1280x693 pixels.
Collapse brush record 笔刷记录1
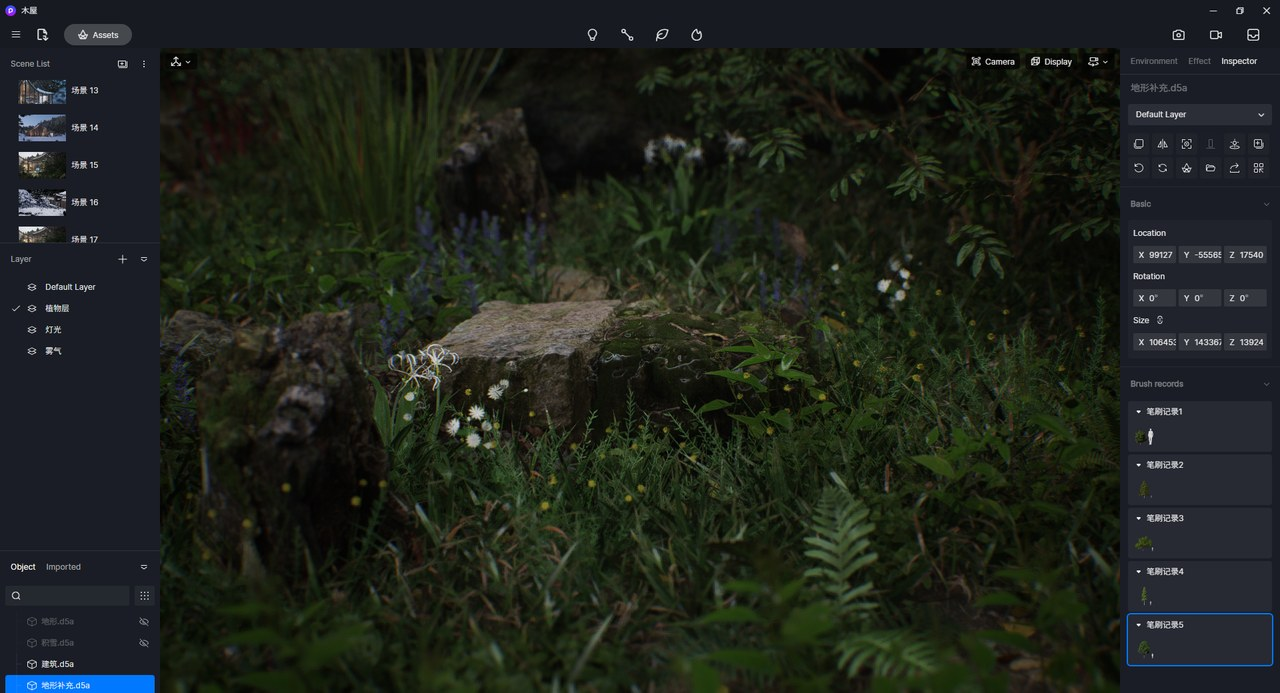[1138, 411]
